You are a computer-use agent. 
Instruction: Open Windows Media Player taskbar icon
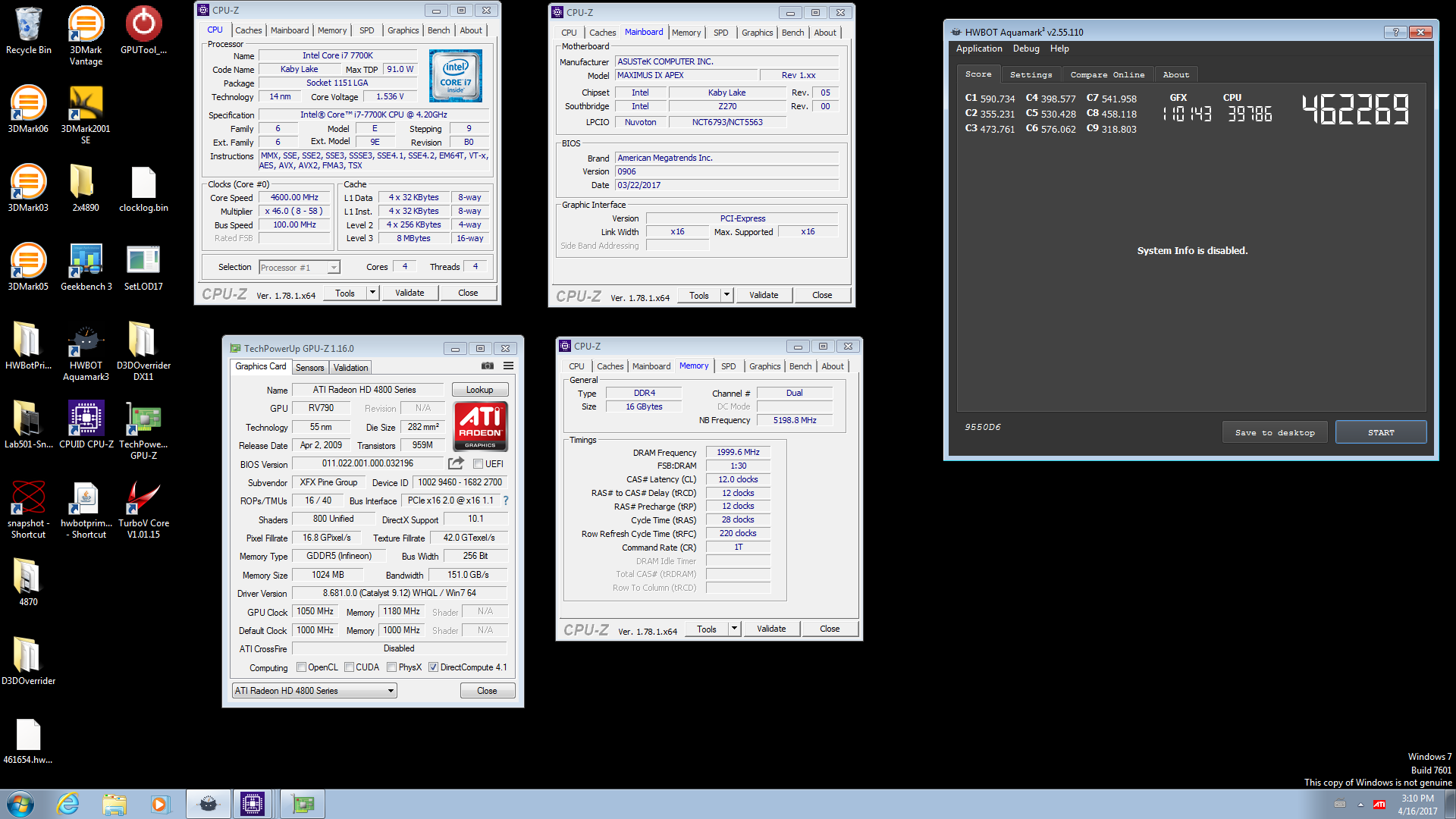[160, 804]
